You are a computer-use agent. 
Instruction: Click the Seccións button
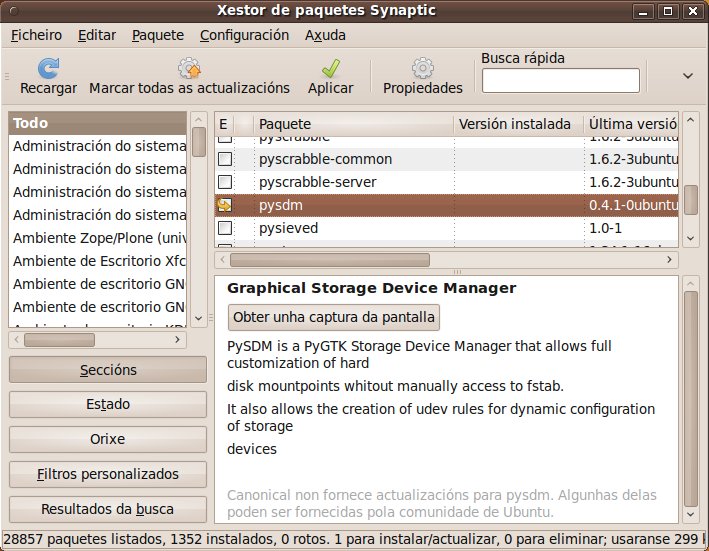108,370
